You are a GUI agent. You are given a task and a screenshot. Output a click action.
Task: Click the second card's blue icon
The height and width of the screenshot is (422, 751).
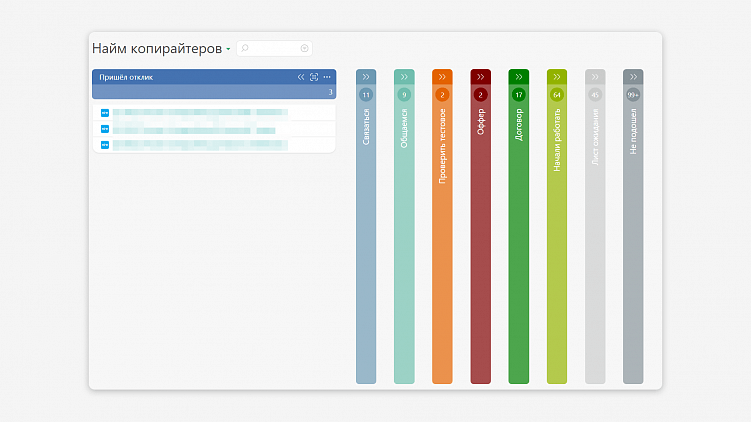pyautogui.click(x=105, y=129)
